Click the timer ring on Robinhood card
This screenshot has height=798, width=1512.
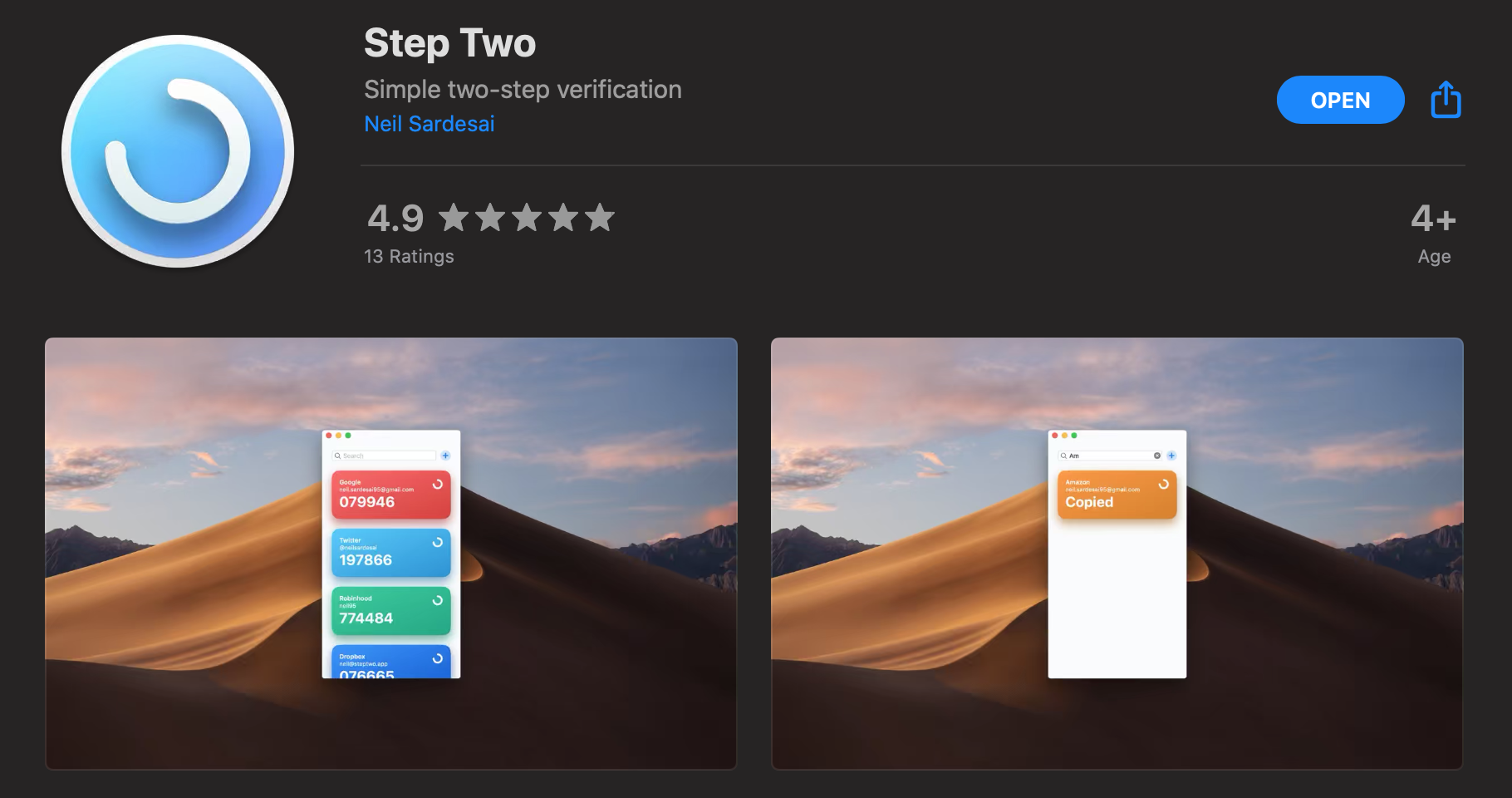tap(438, 600)
